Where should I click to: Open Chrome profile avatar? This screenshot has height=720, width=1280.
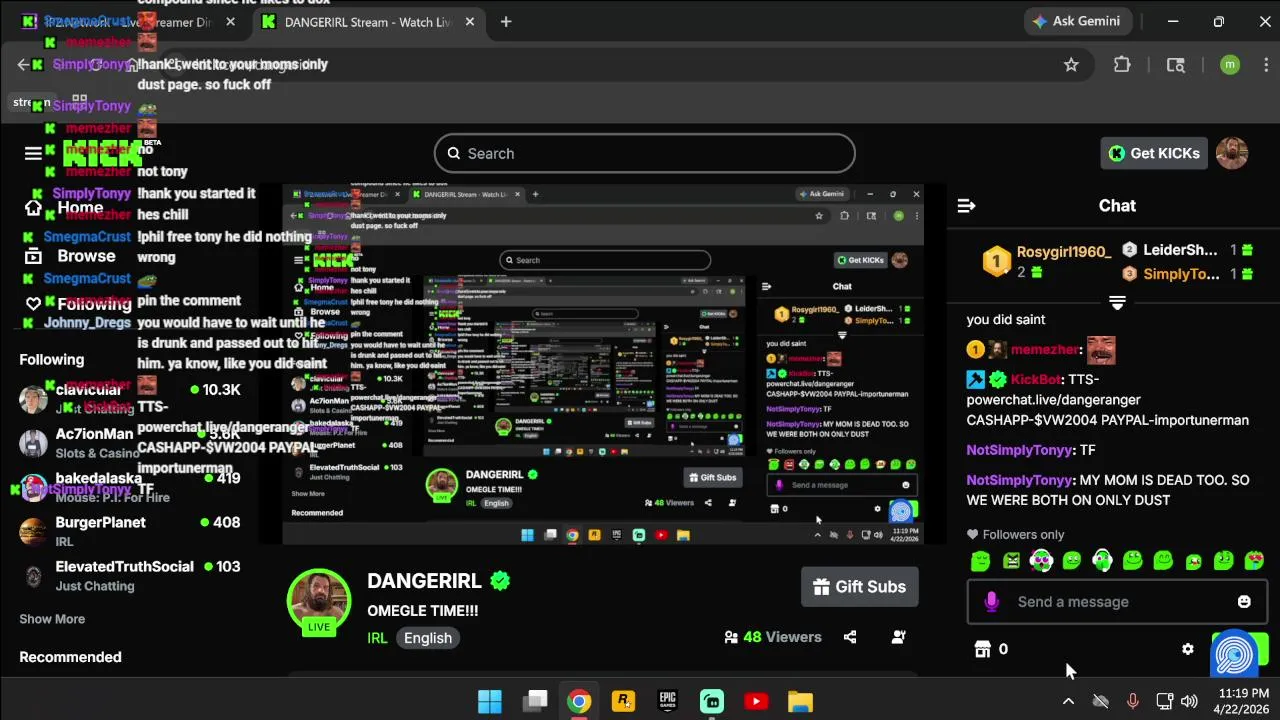coord(1230,65)
